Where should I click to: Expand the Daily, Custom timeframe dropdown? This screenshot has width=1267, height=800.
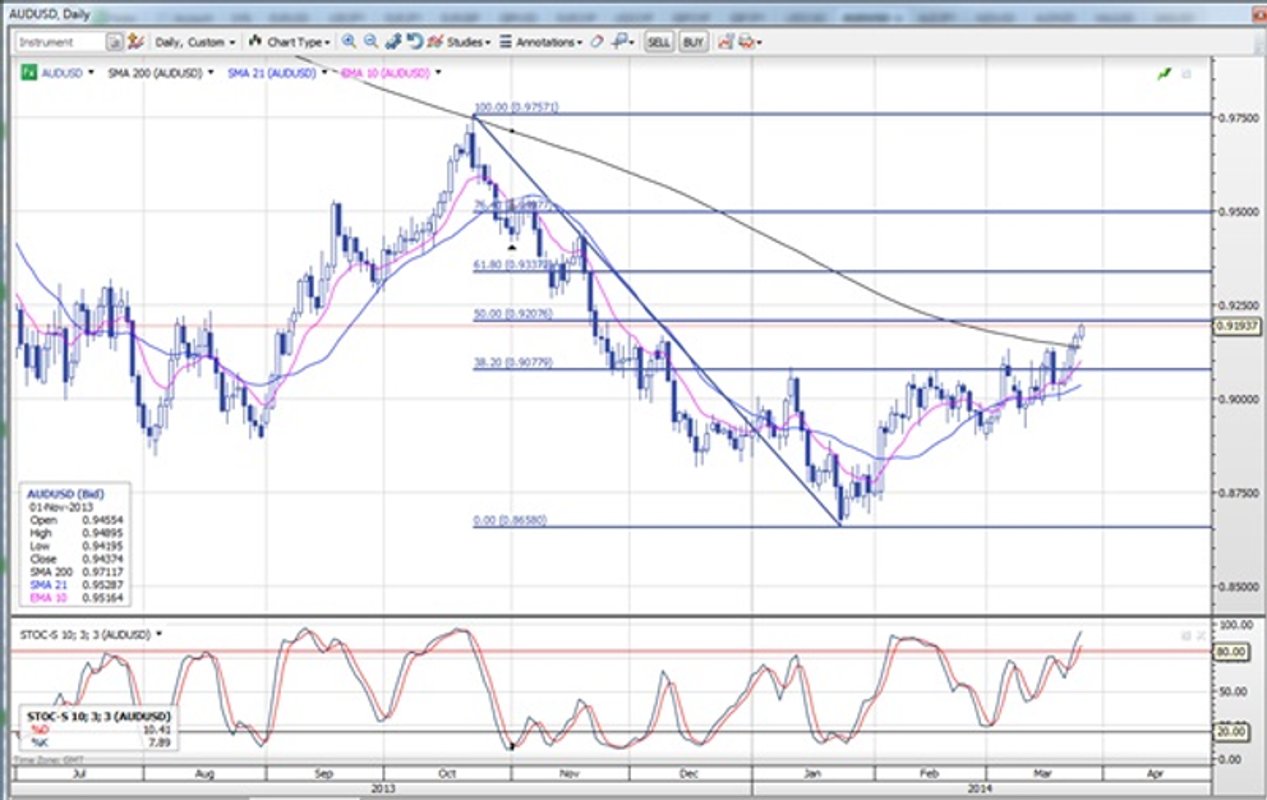point(196,42)
